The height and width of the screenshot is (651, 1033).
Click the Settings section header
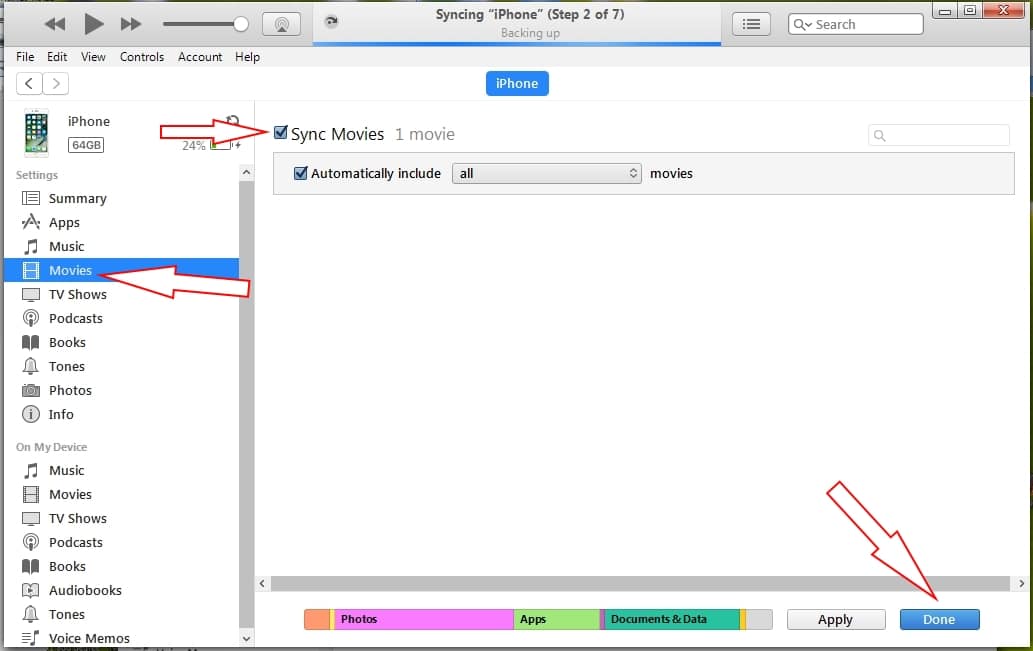tap(37, 175)
